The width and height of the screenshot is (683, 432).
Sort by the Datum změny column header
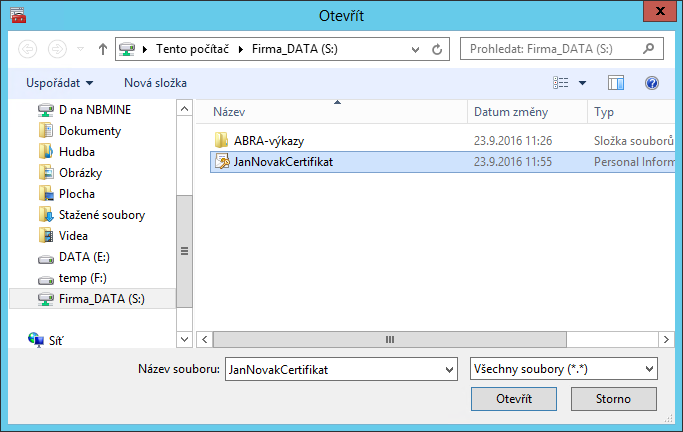click(509, 112)
